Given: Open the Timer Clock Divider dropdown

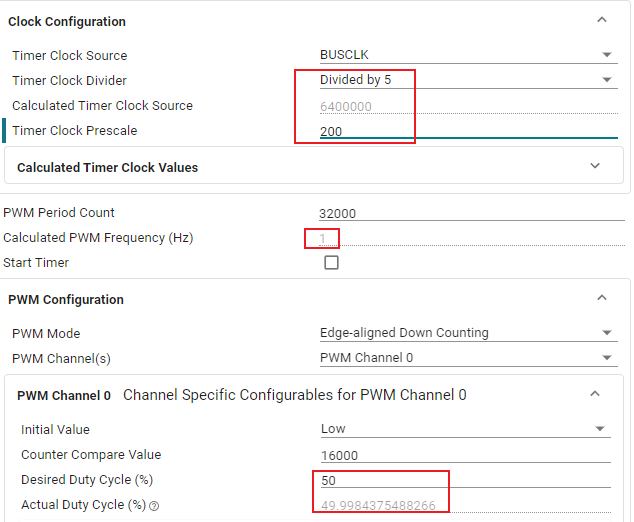Looking at the screenshot, I should point(467,80).
